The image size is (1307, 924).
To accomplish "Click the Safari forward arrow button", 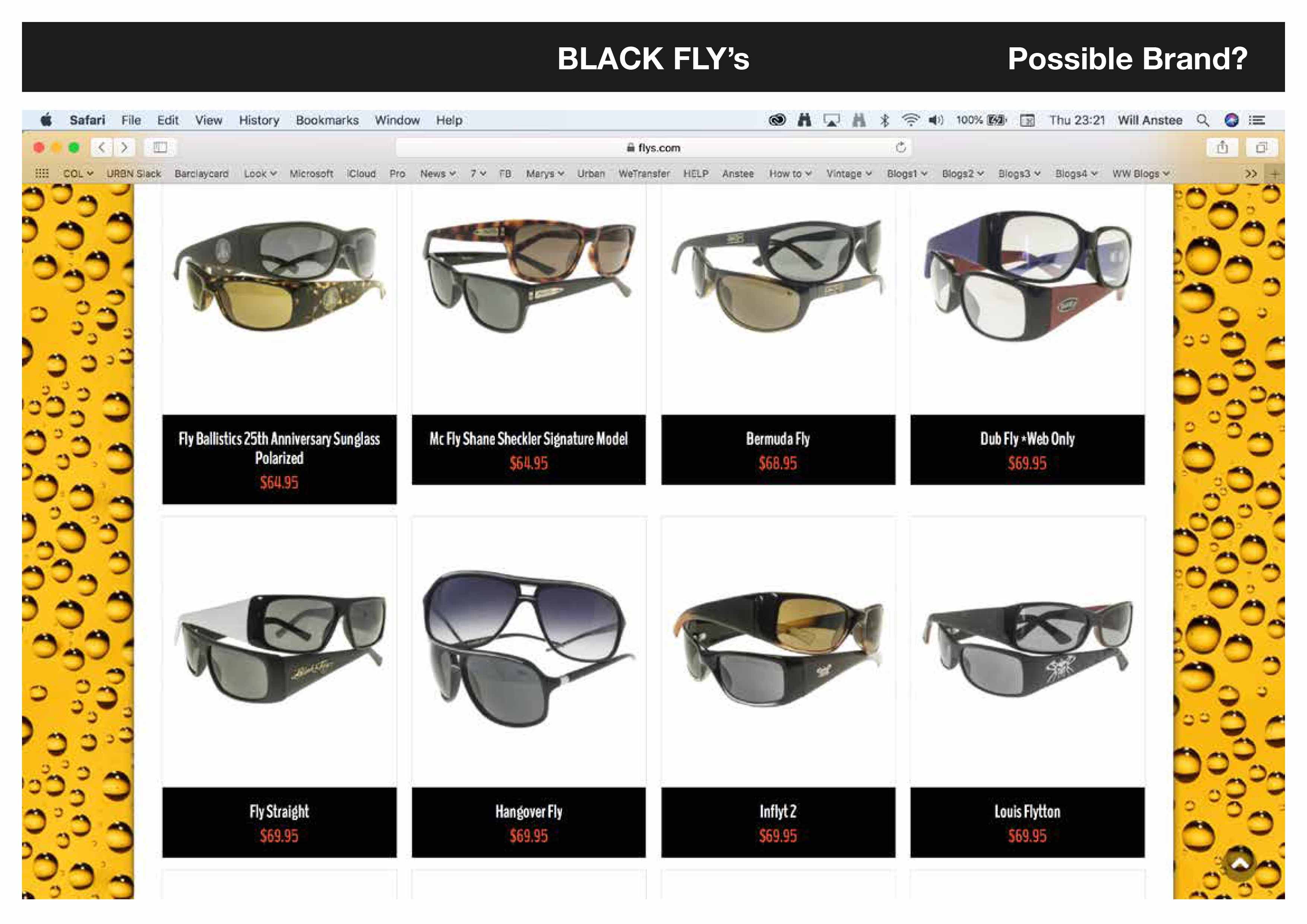I will (x=124, y=148).
